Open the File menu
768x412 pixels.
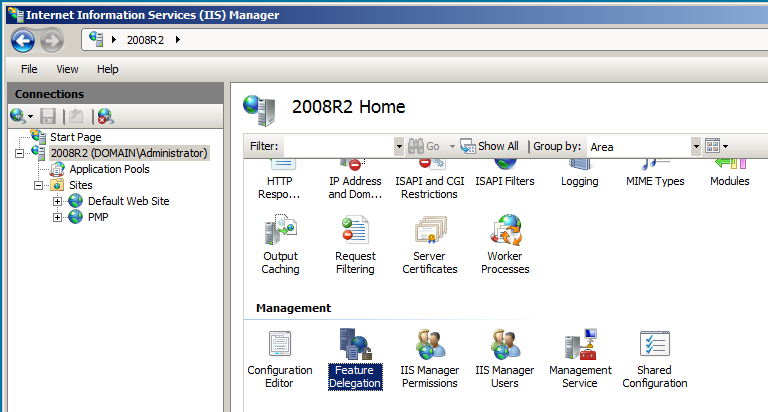click(29, 69)
